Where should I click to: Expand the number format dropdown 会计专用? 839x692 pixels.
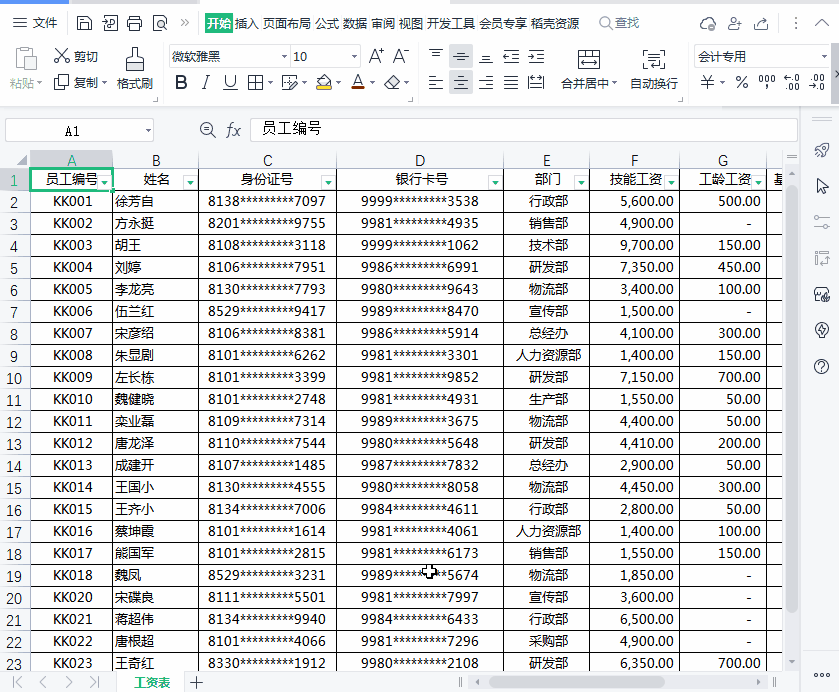click(x=823, y=57)
